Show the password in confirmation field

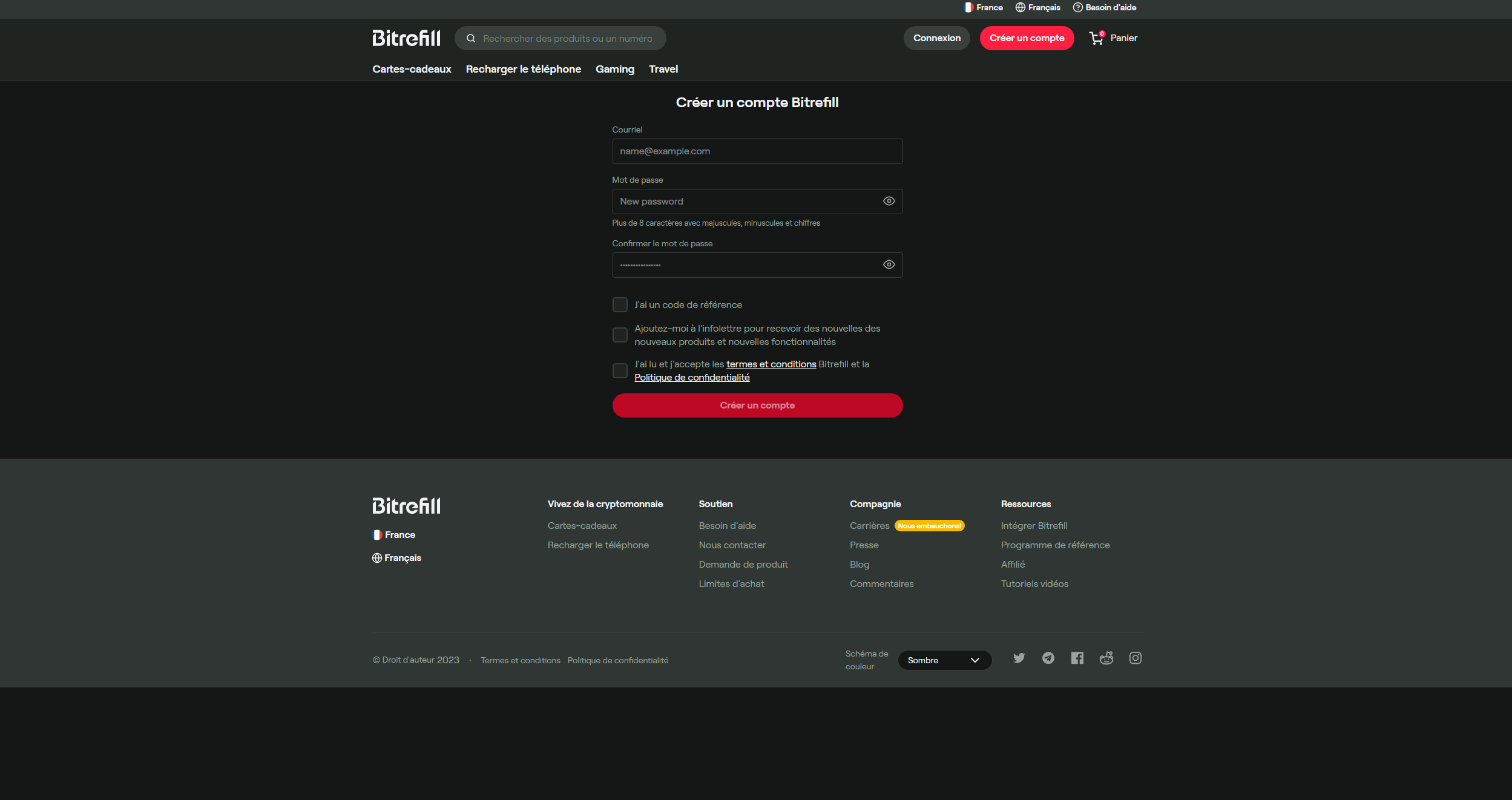(889, 264)
